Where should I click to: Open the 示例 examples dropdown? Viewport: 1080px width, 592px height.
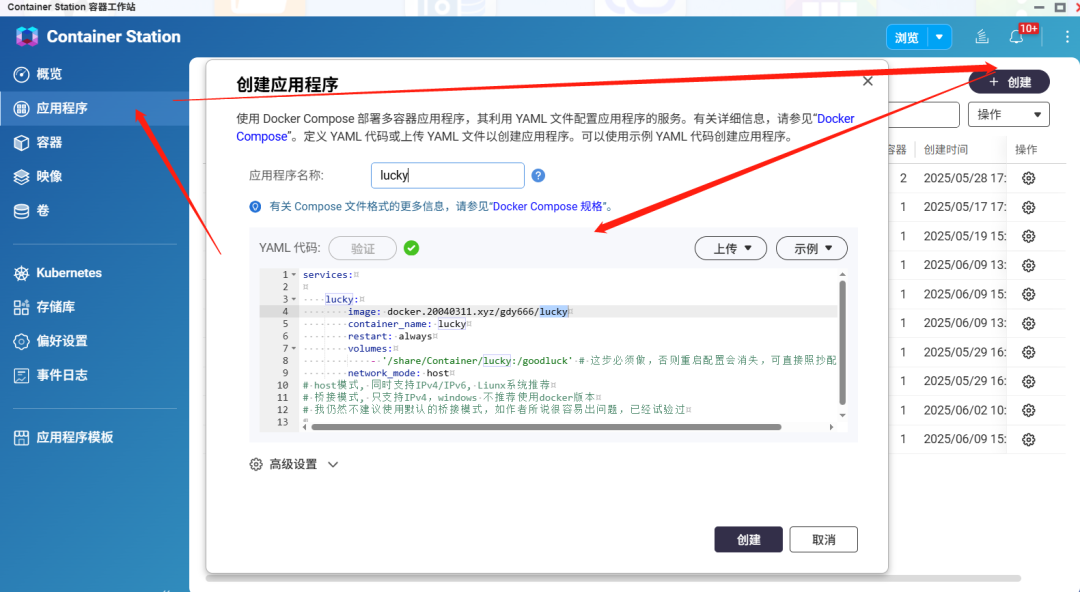coord(811,248)
